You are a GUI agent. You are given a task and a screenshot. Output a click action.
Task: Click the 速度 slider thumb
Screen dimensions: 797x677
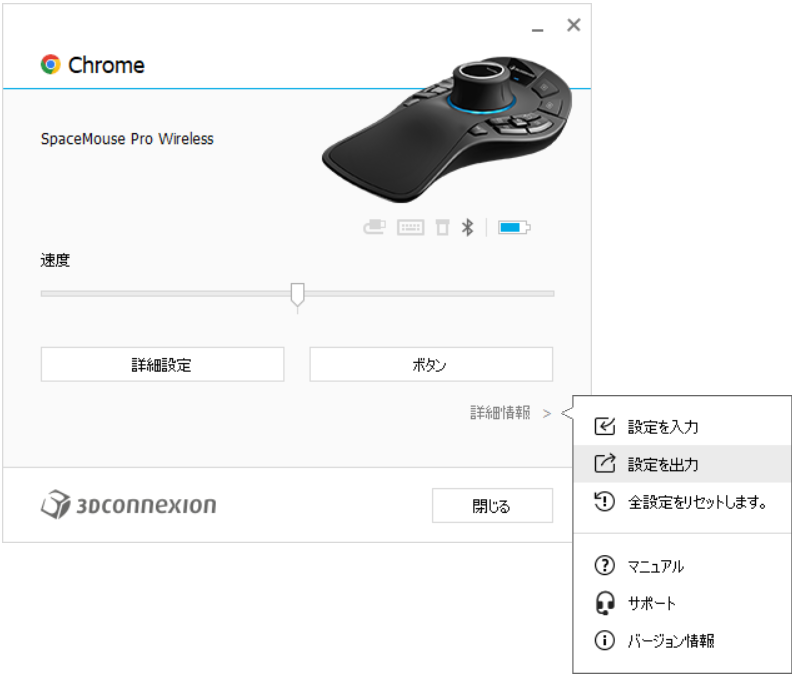[x=297, y=295]
